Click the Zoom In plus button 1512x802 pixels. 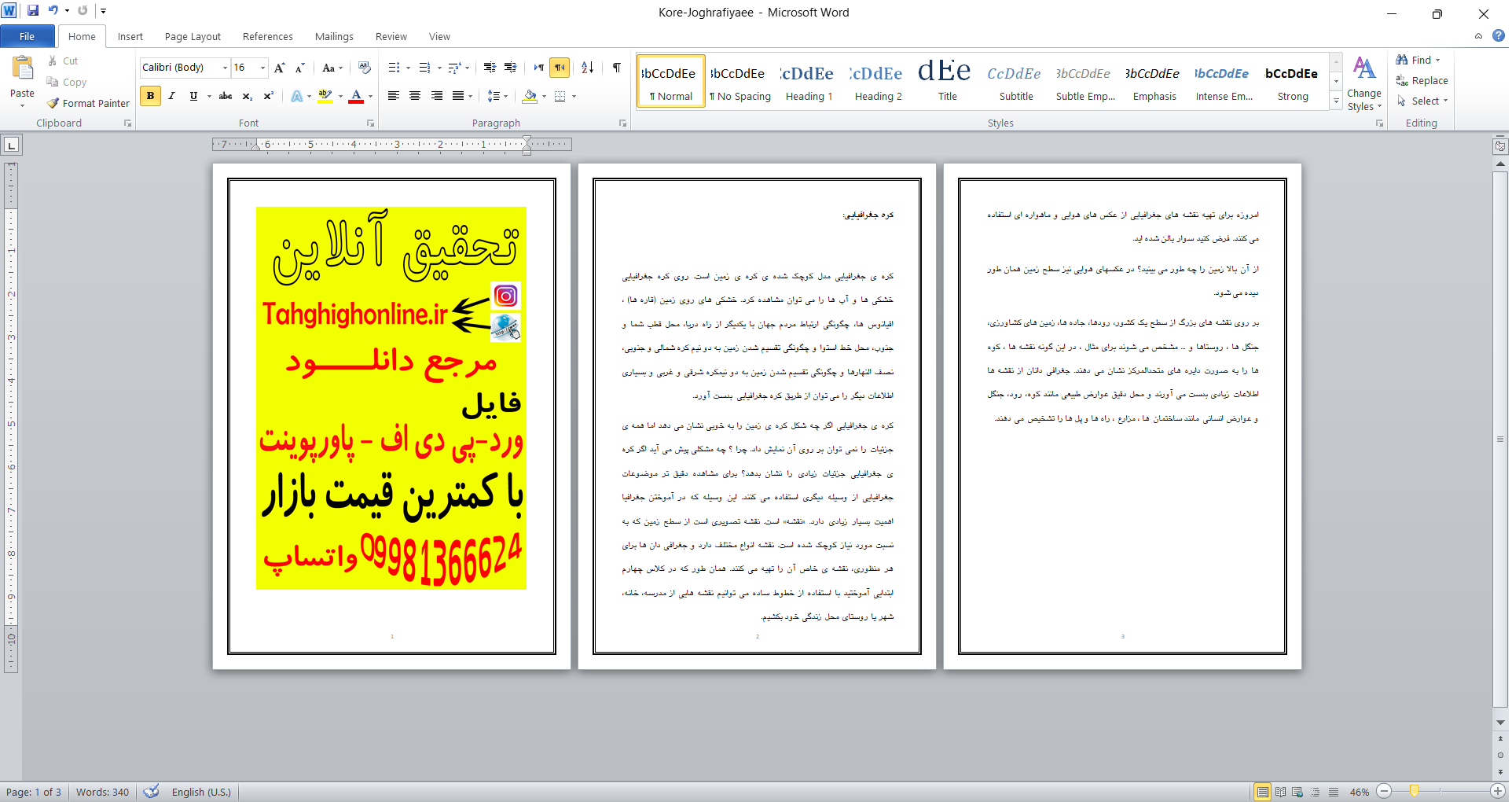click(x=1498, y=792)
